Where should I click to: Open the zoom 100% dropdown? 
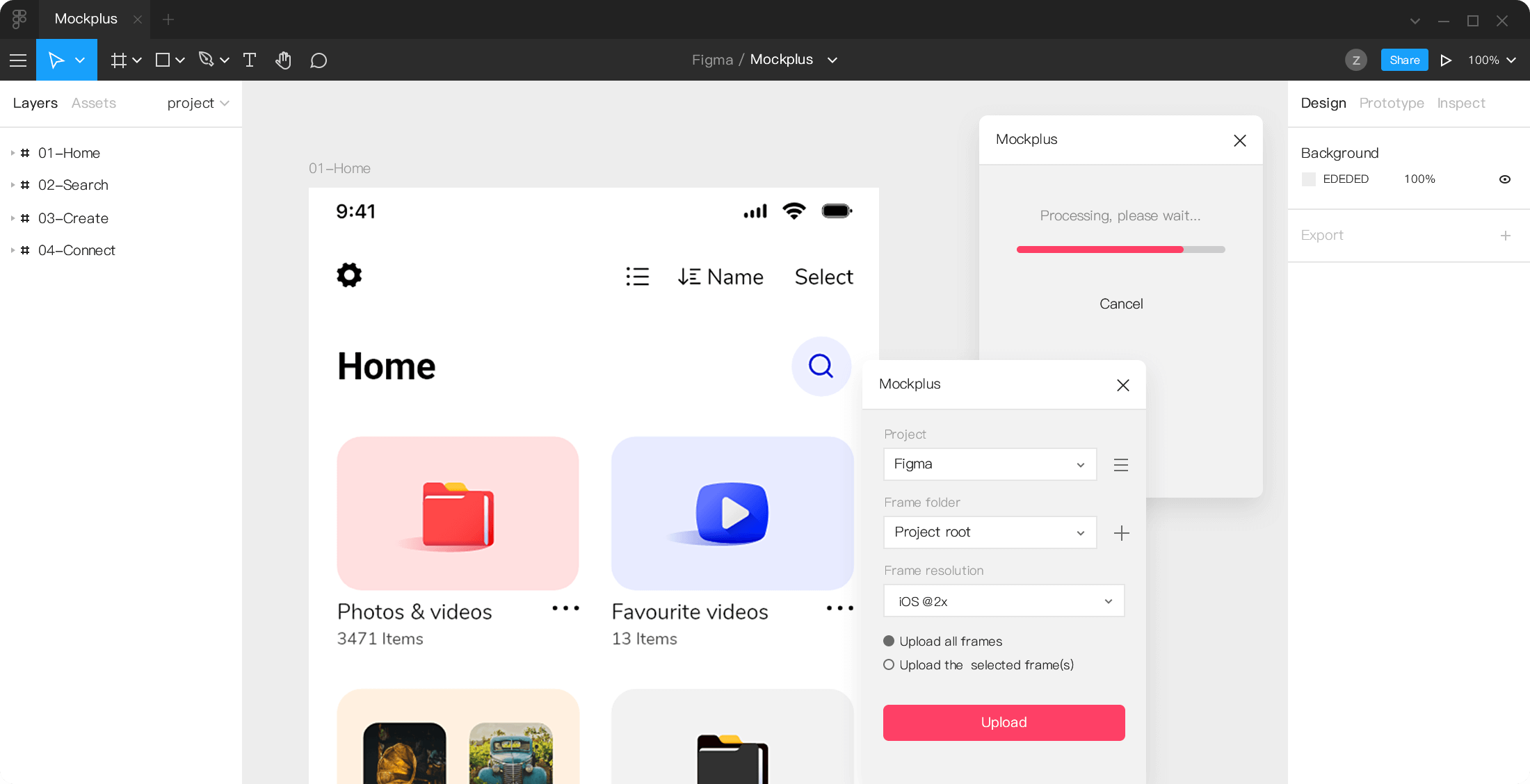point(1492,60)
